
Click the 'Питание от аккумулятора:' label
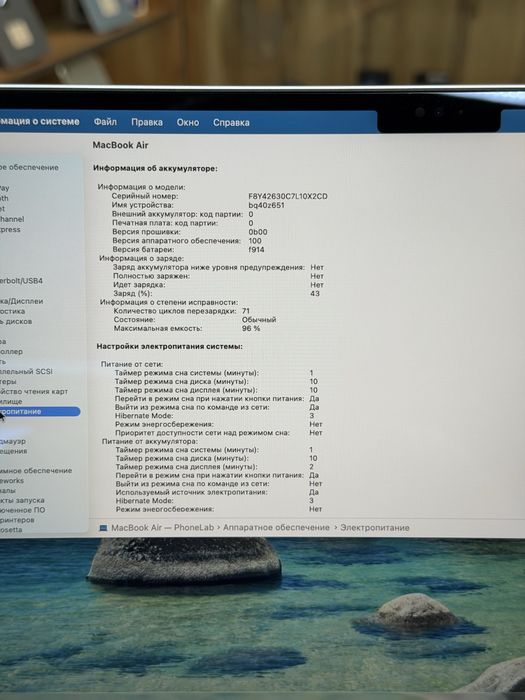click(x=150, y=442)
